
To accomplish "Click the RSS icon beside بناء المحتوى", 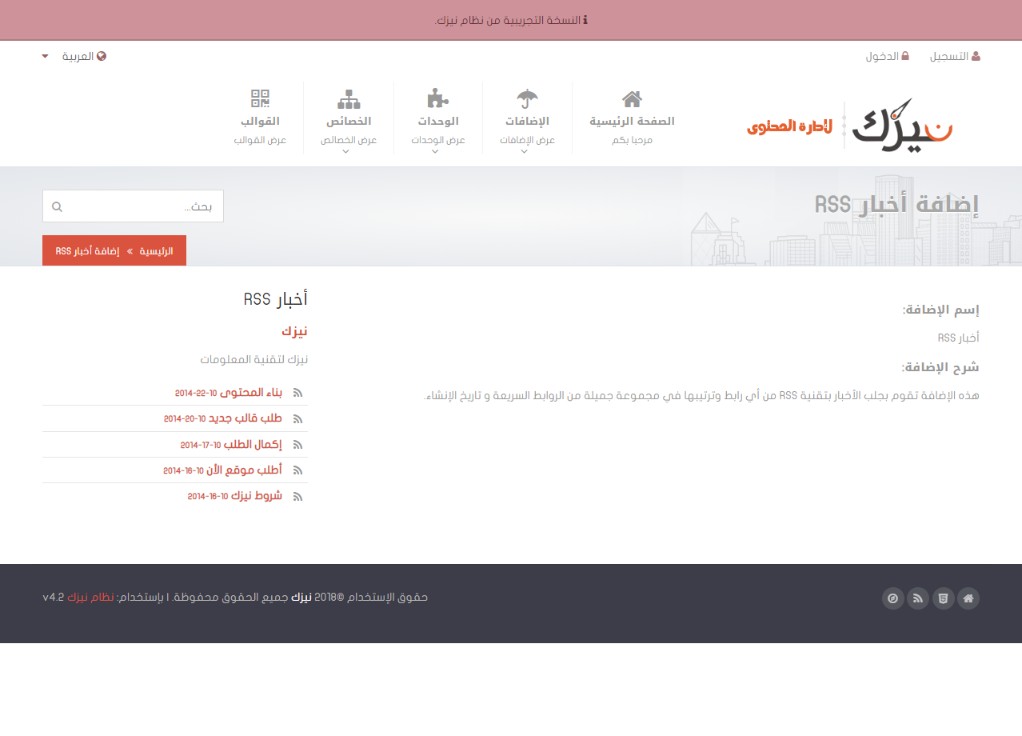I will [297, 393].
